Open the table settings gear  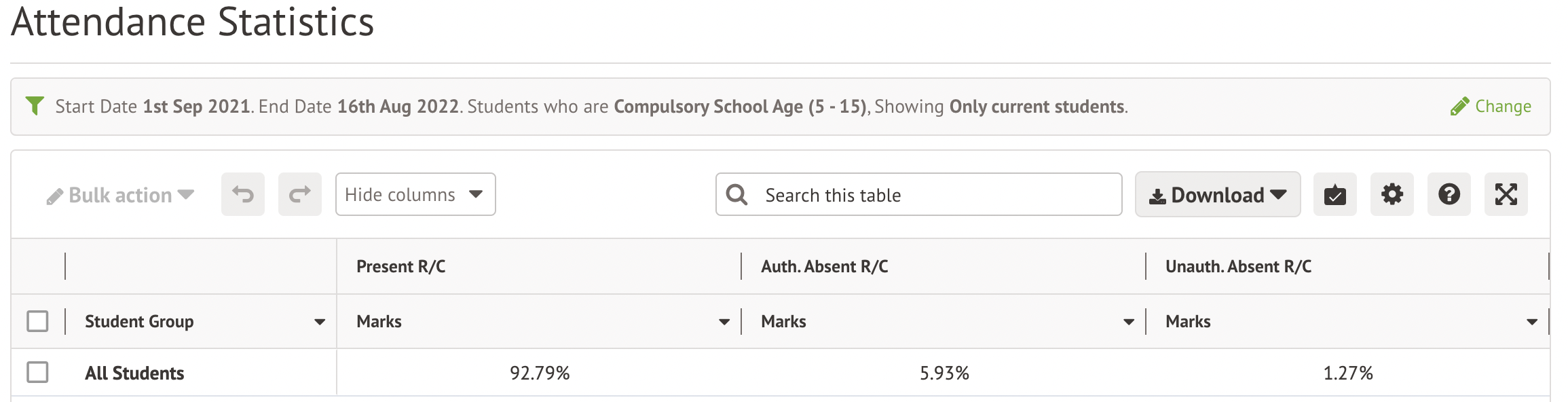[x=1392, y=195]
